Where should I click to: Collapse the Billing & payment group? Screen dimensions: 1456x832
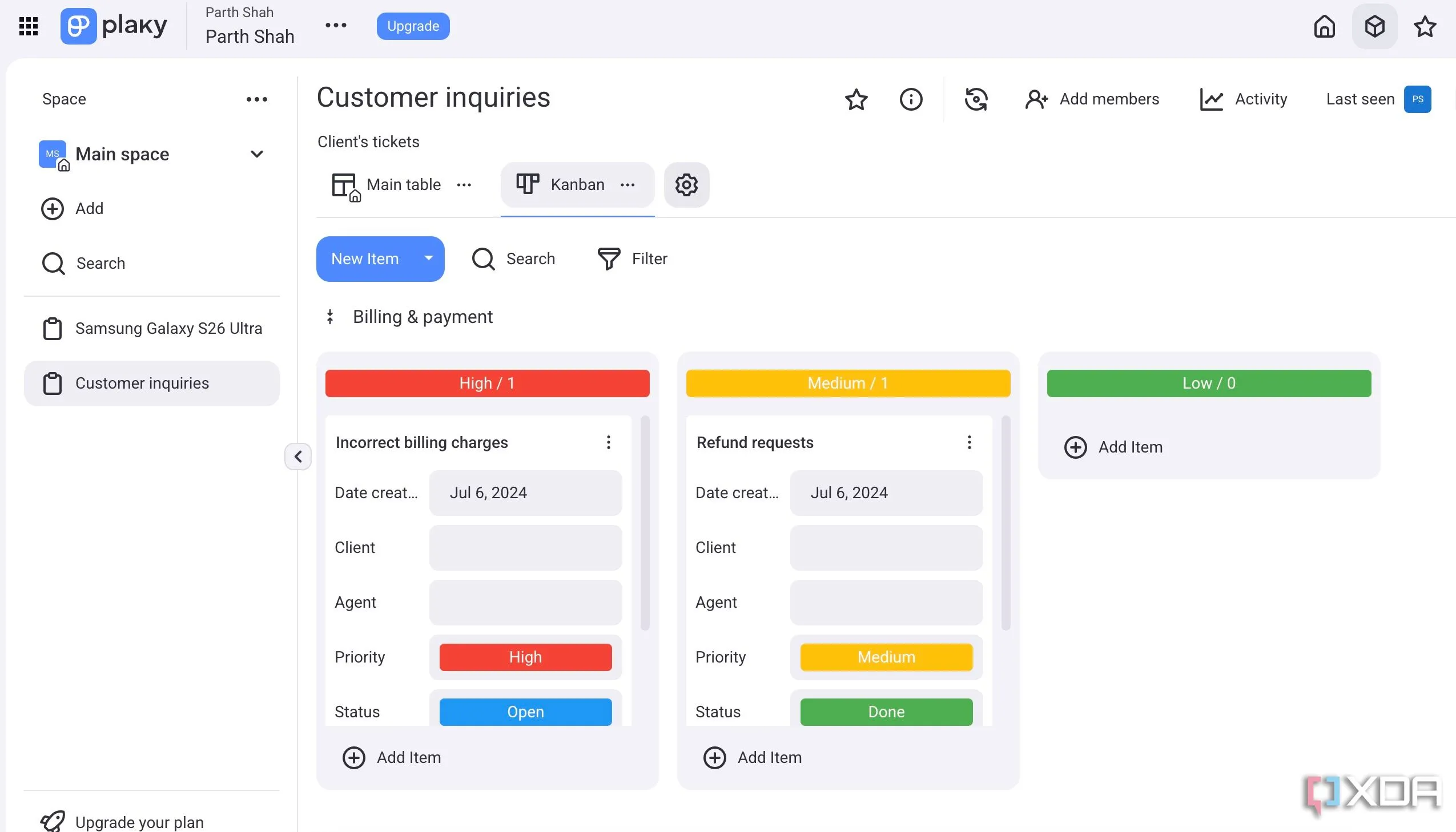pos(330,317)
